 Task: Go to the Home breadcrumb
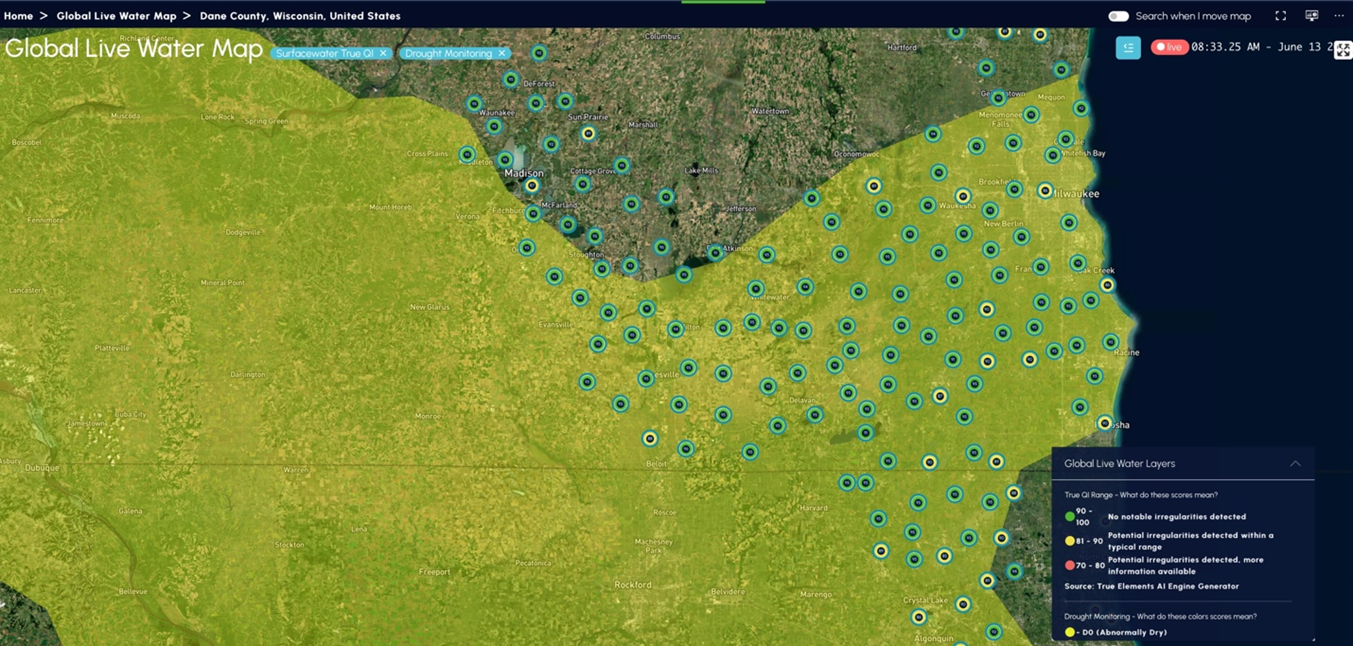tap(18, 16)
